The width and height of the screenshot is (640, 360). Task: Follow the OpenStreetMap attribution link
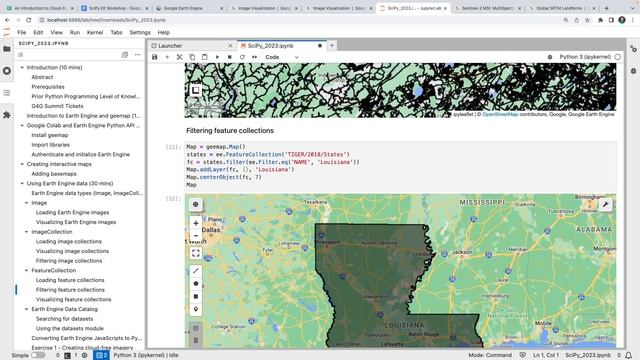coord(500,114)
